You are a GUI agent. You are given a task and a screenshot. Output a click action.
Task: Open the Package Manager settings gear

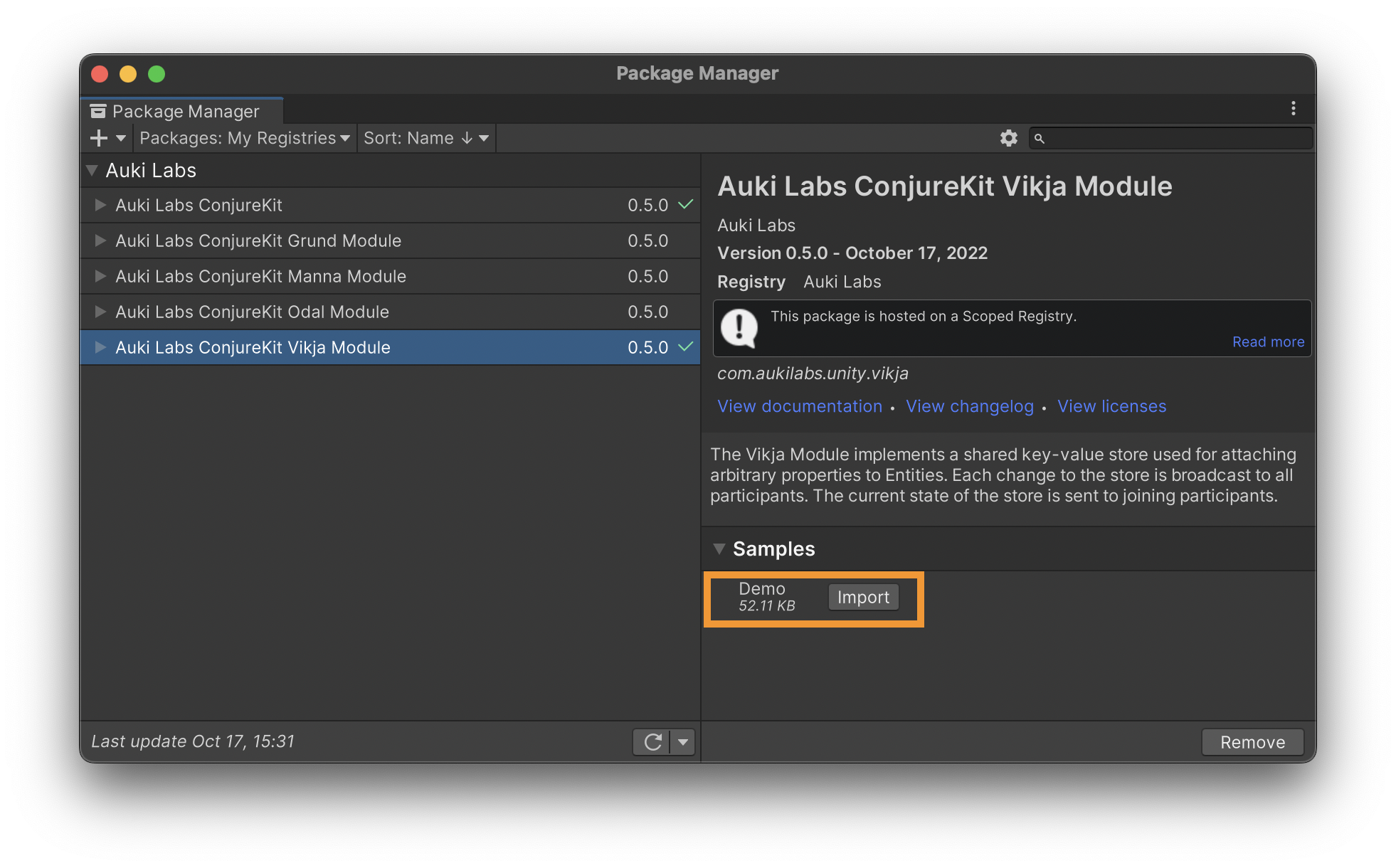(1008, 138)
